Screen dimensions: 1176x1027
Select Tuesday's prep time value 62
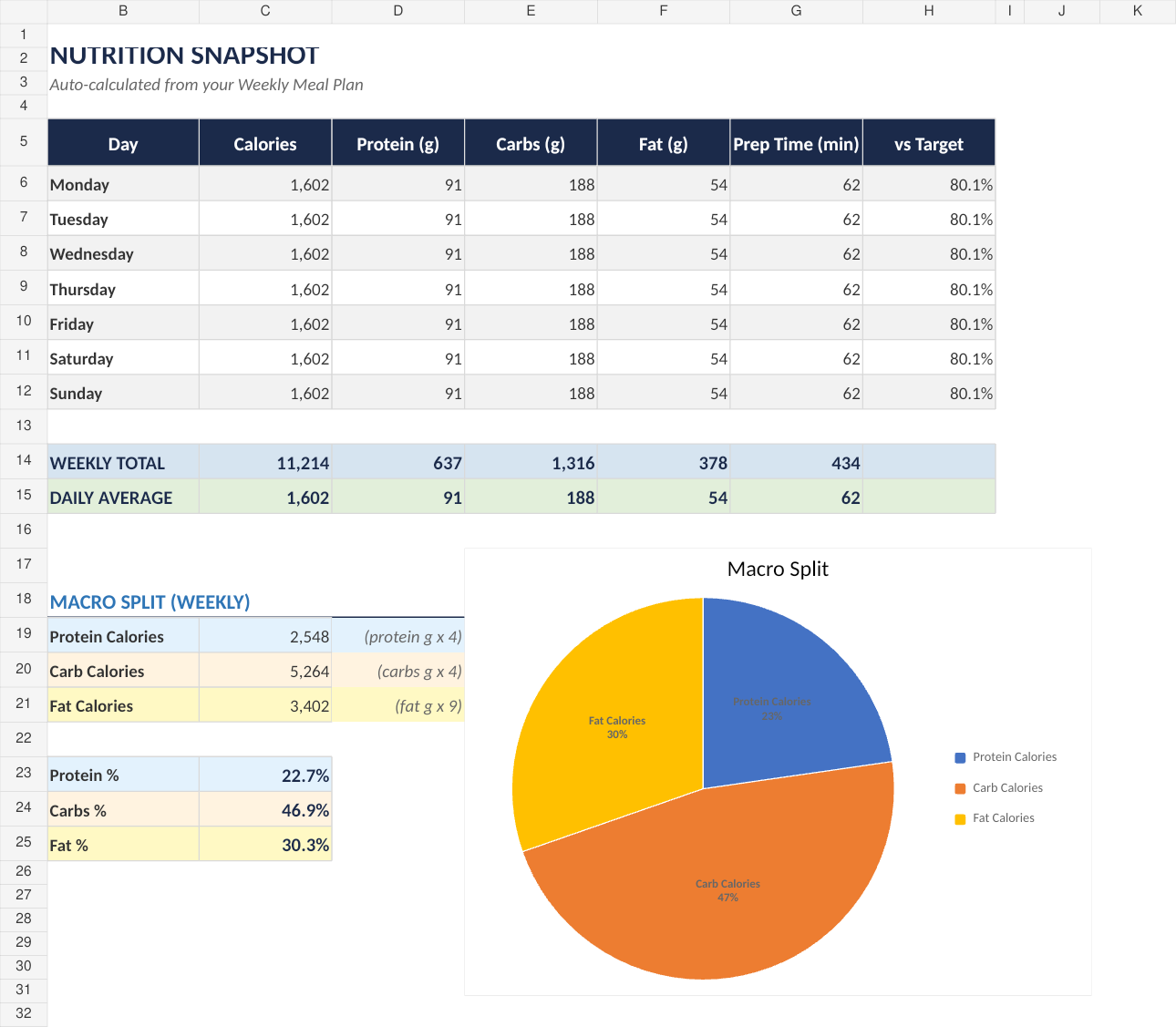click(796, 219)
